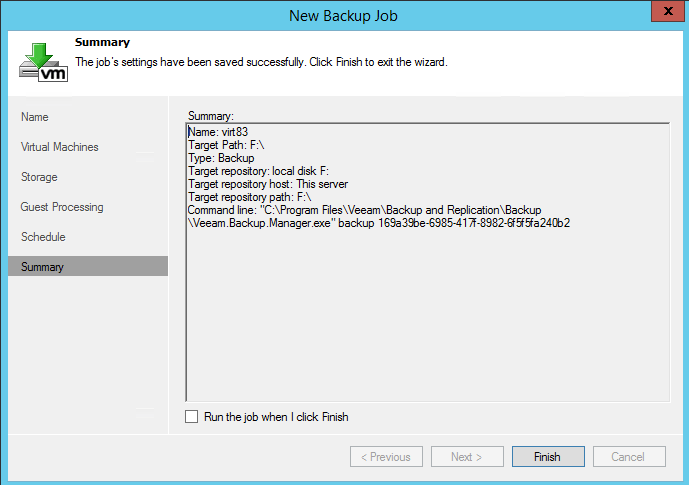Click the Veeam.Backup.Manager.exe backup GUID line
Viewport: 689px width, 485px height.
(x=379, y=223)
